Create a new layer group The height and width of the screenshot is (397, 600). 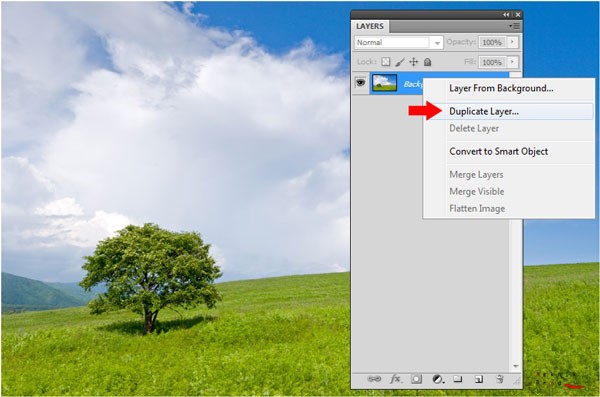[x=458, y=379]
